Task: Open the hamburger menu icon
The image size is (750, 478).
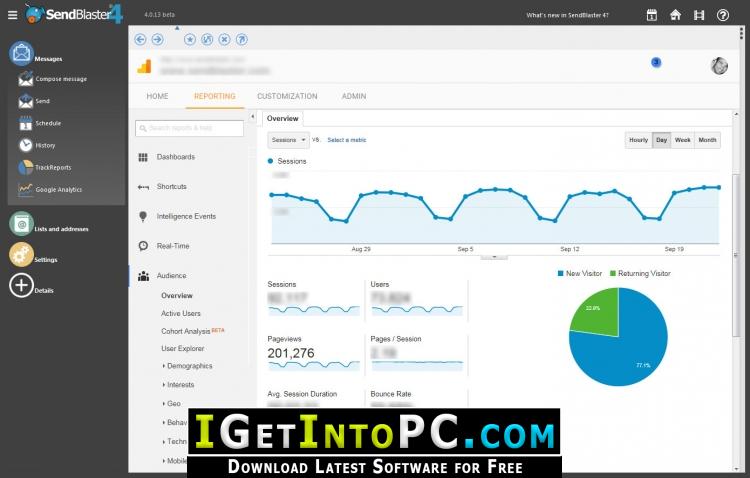Action: 12,15
